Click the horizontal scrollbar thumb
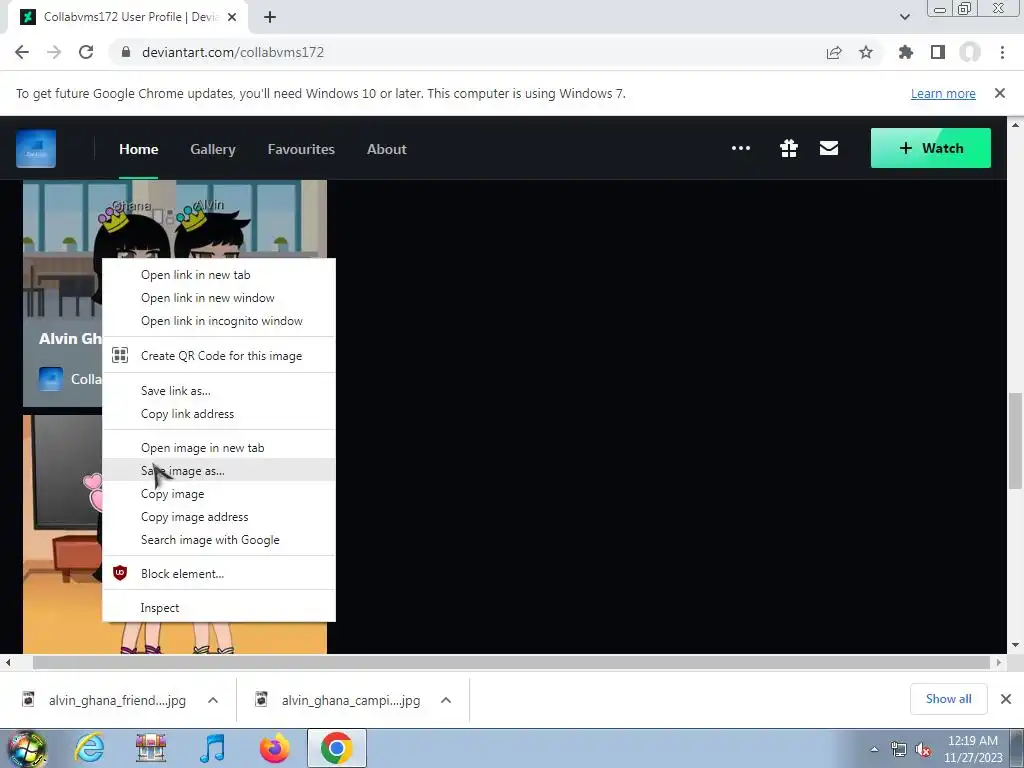The width and height of the screenshot is (1024, 768). pyautogui.click(x=511, y=662)
